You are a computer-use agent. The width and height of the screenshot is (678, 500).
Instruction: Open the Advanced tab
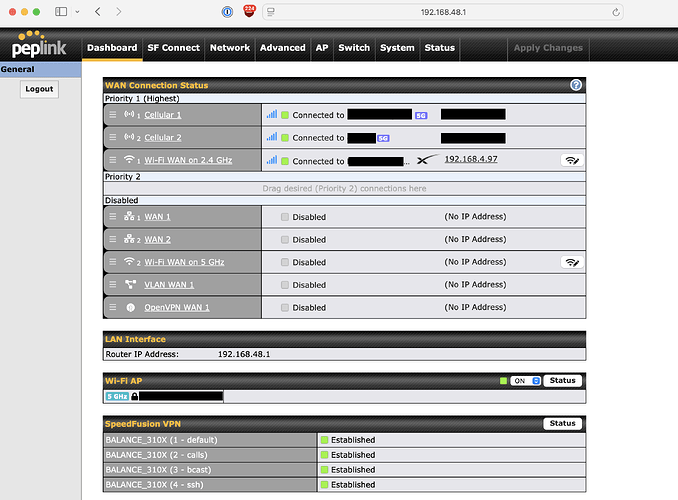tap(282, 48)
